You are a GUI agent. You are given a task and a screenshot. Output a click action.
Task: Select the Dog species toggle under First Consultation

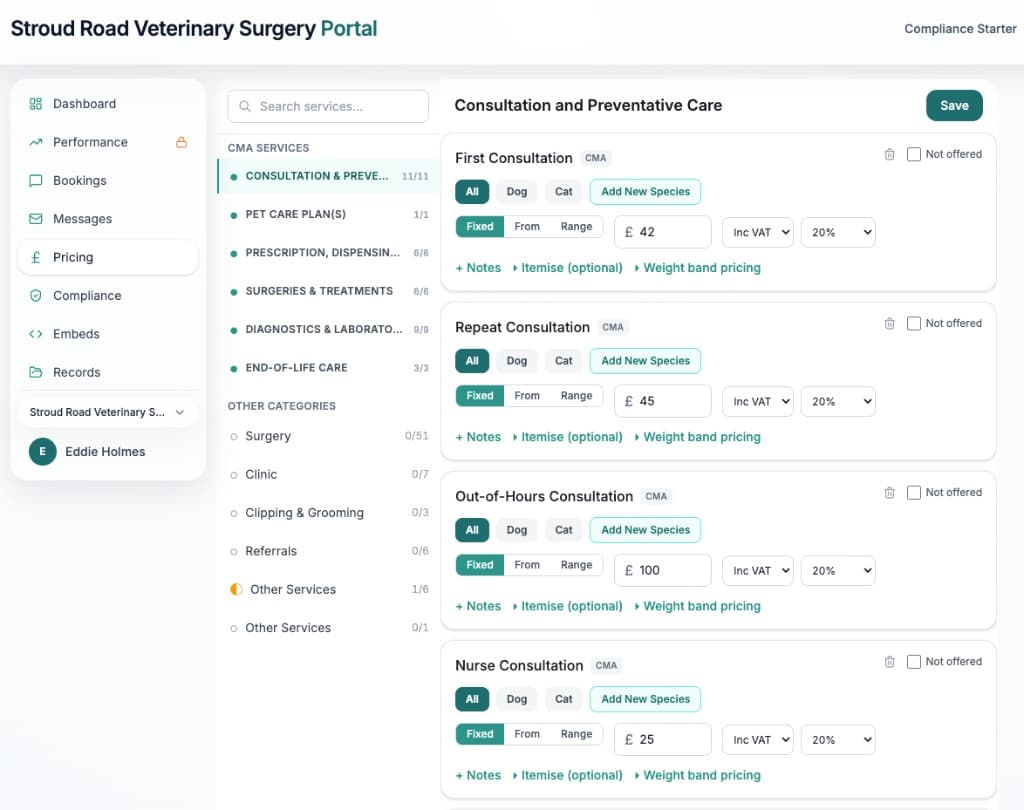[x=516, y=191]
